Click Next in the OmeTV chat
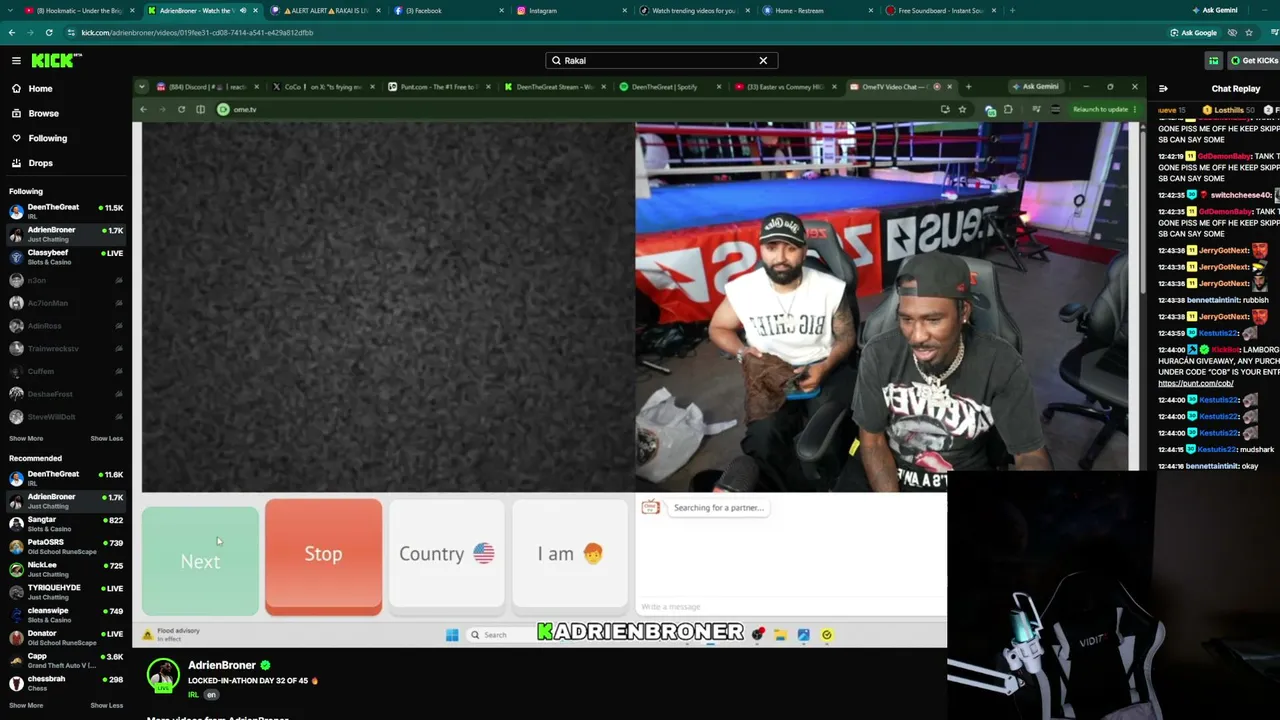 click(200, 561)
